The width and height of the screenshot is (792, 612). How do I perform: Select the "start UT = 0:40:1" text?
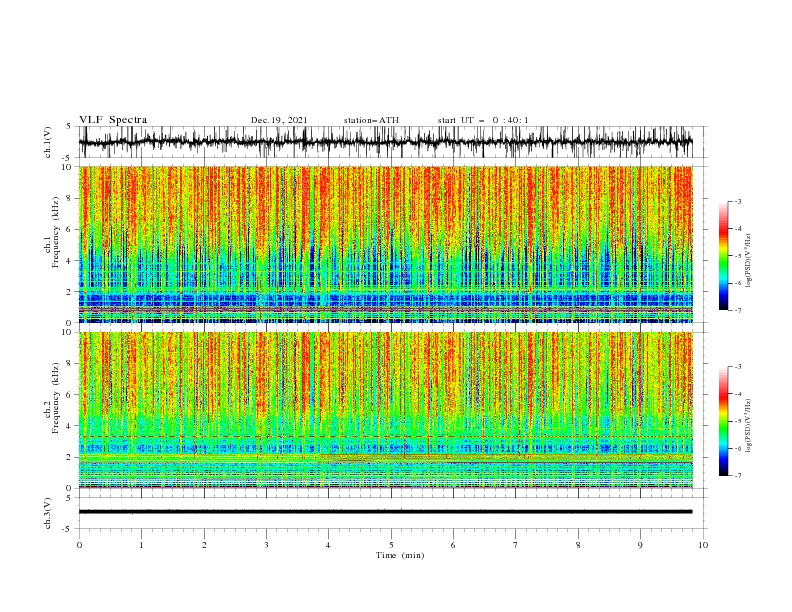click(x=483, y=120)
